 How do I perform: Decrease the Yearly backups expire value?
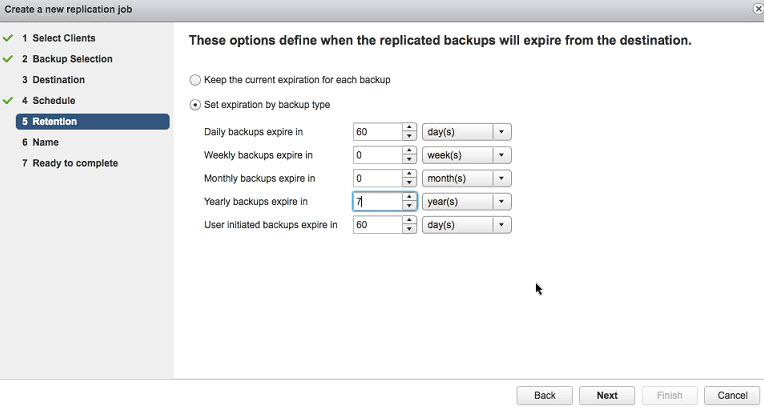pyautogui.click(x=409, y=206)
